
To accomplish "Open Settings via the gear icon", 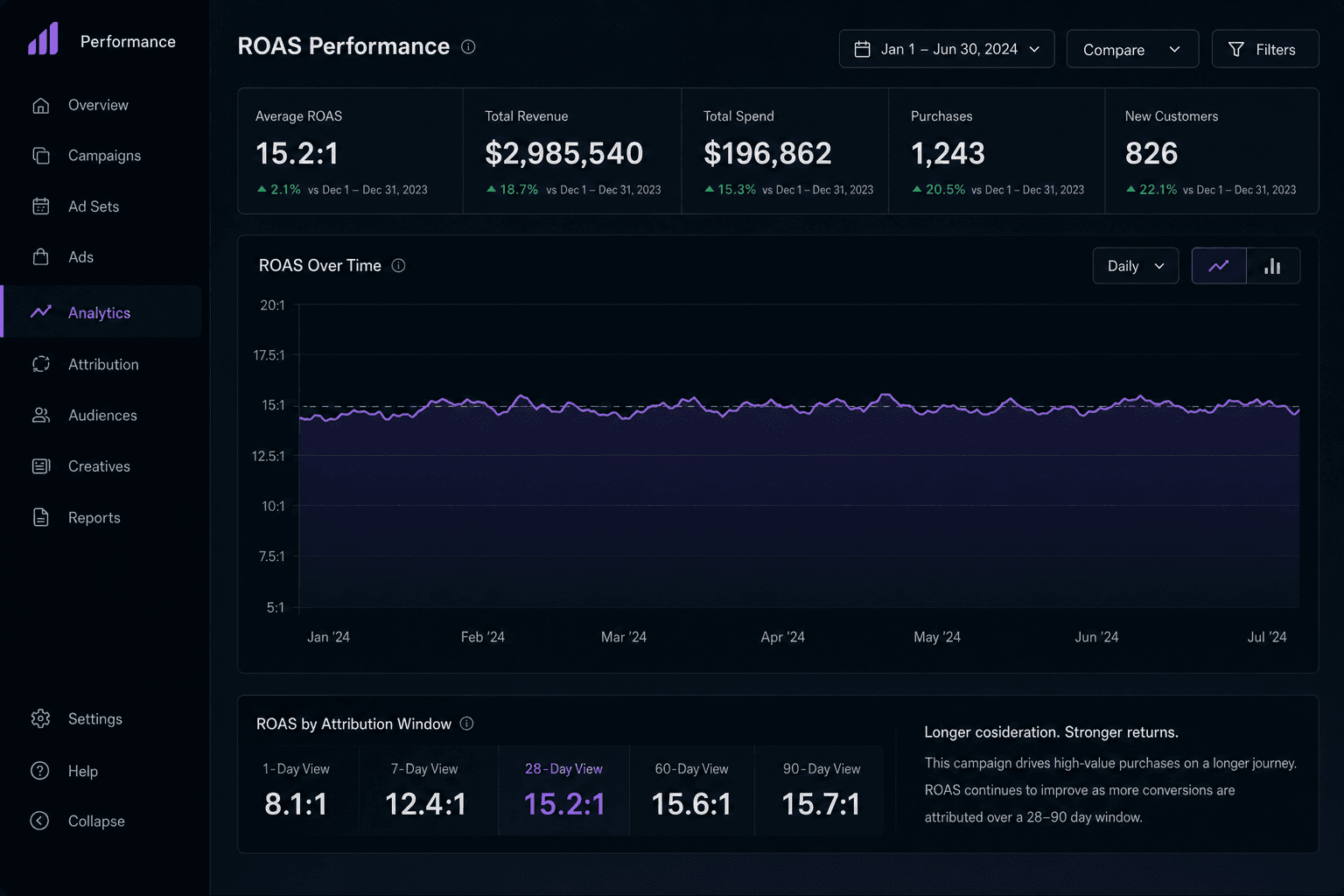I will point(40,718).
